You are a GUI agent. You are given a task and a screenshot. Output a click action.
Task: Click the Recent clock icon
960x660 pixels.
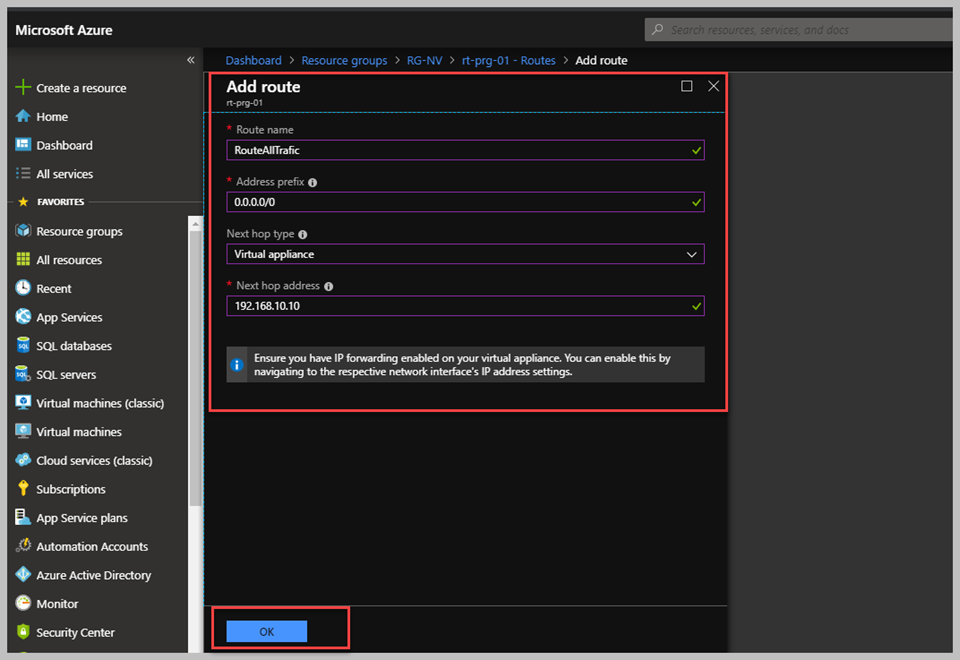[23, 288]
